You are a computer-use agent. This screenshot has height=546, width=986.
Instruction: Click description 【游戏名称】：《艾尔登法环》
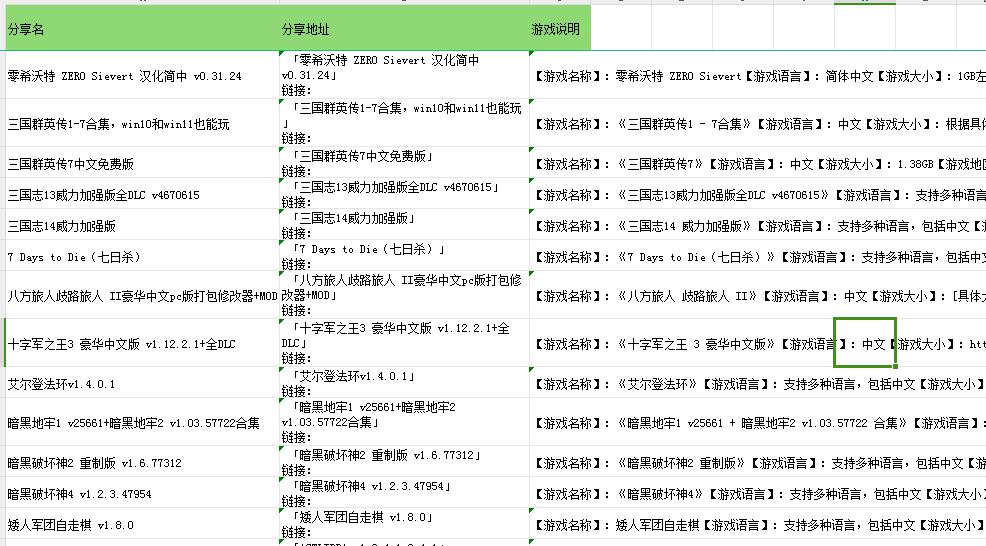coord(758,382)
